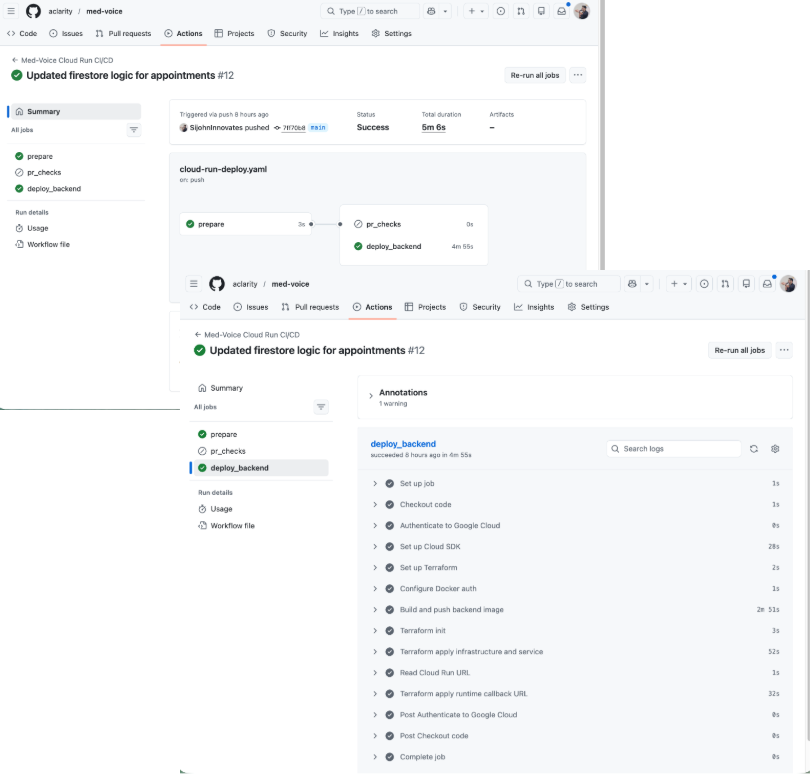
Task: Open three-dot menu beside Re-run all jobs, lower window
Action: [784, 350]
